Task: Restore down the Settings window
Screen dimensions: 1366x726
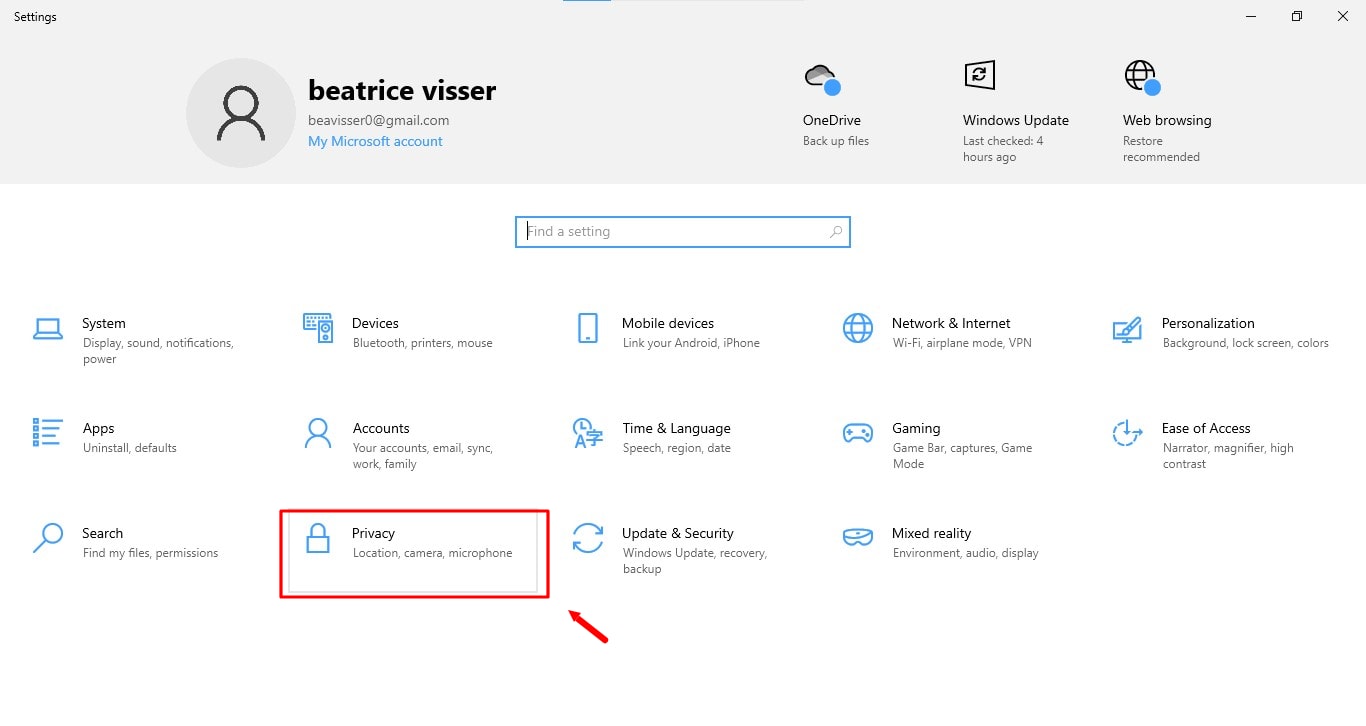Action: click(x=1297, y=16)
